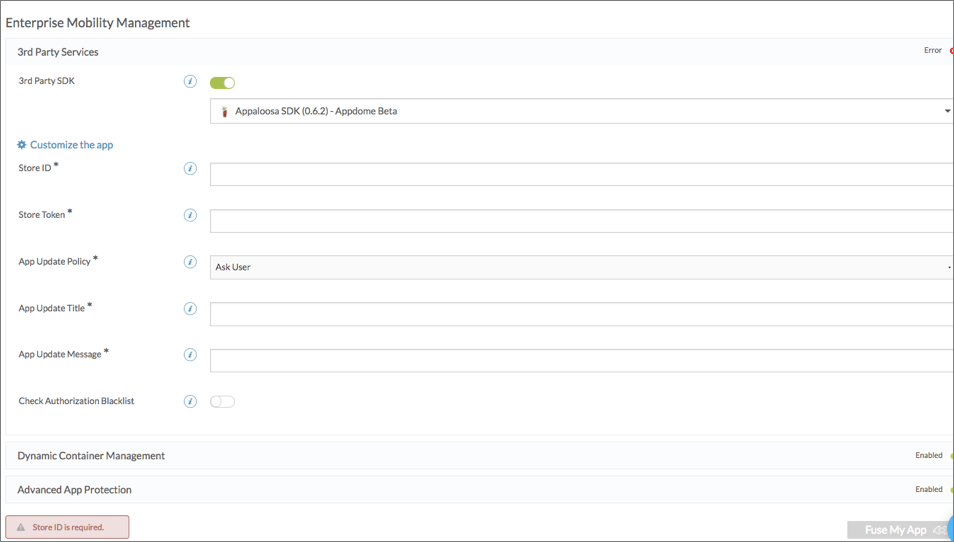Image resolution: width=954 pixels, height=542 pixels.
Task: Show info for App Update Policy
Action: (190, 262)
